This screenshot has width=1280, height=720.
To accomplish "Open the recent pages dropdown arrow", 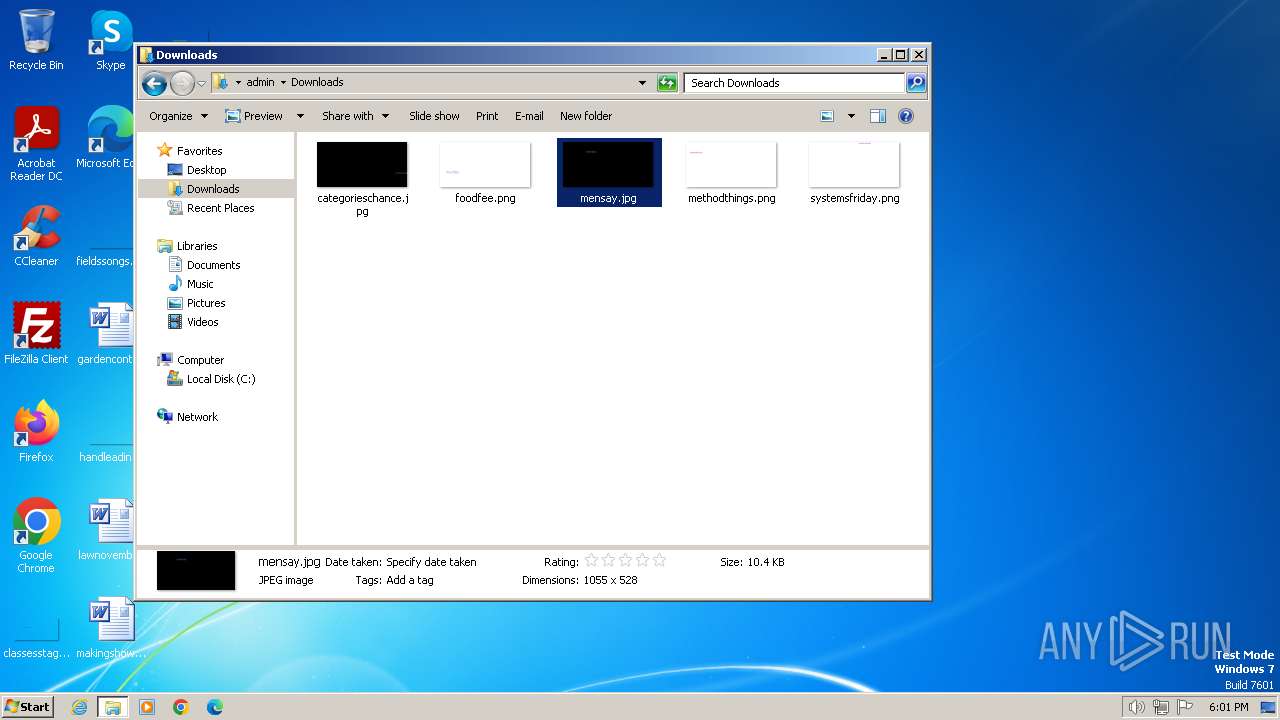I will point(201,83).
